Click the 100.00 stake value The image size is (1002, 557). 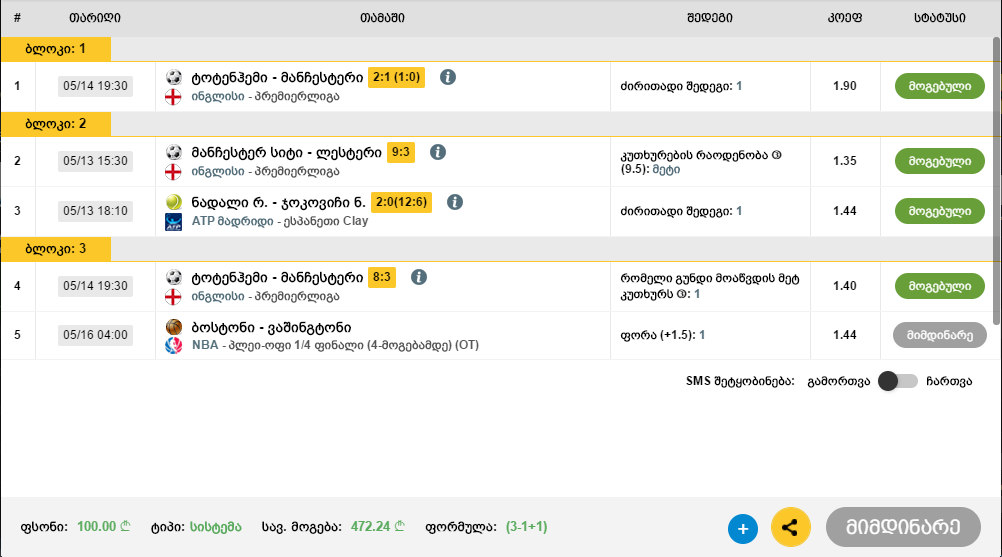(x=104, y=527)
